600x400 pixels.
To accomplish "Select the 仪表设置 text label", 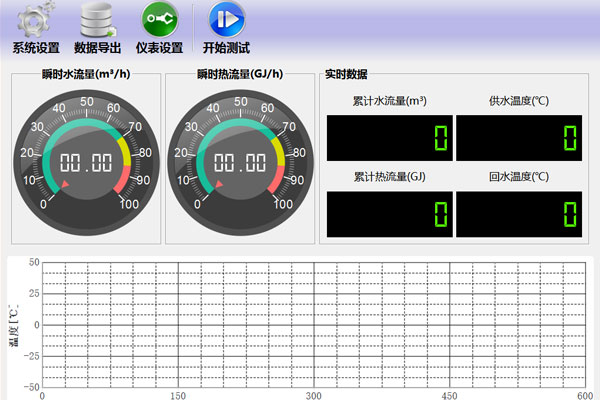I will tap(159, 47).
